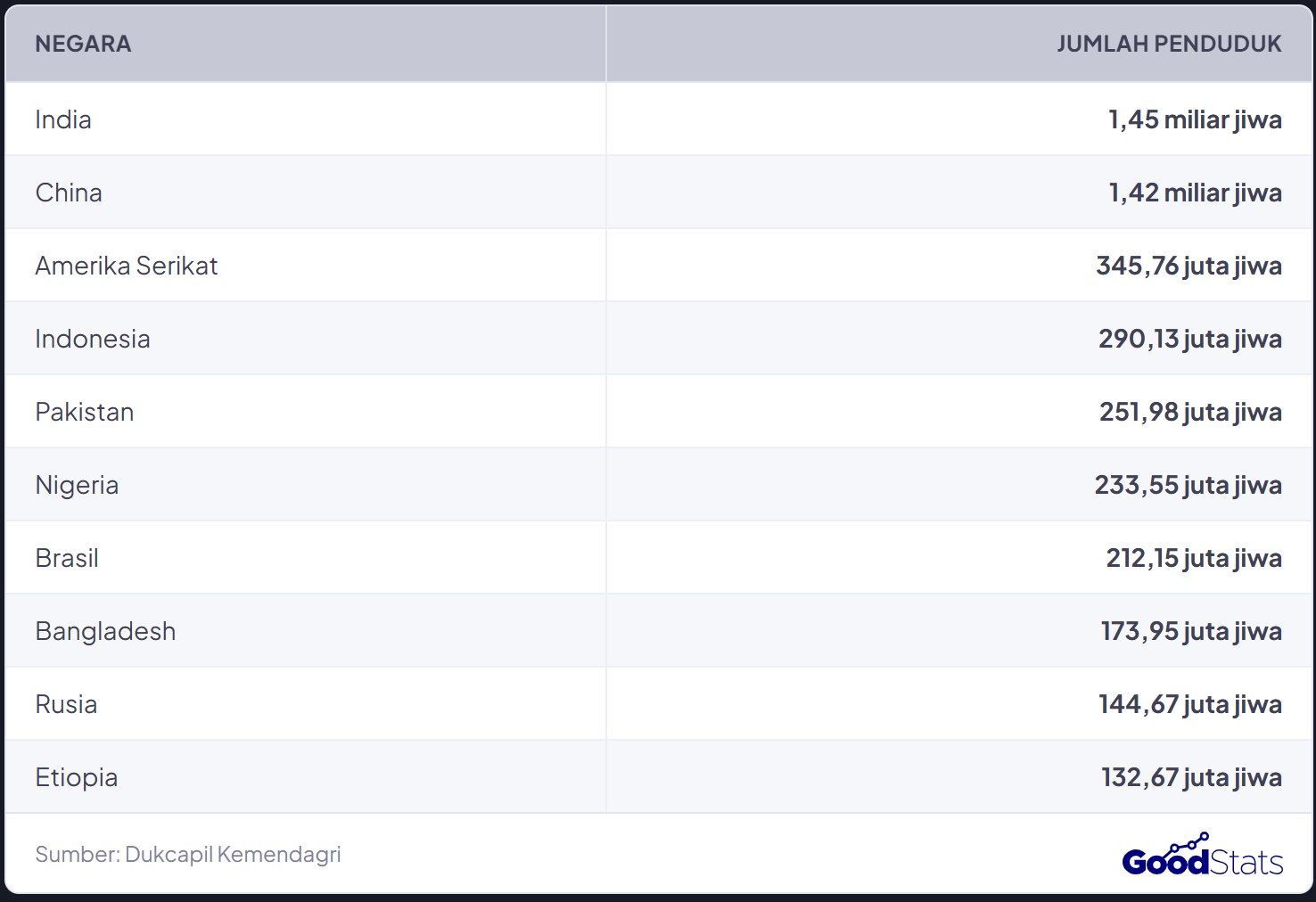
Task: Click the Sumber: Dukcapil Kemendagri text
Action: click(188, 854)
